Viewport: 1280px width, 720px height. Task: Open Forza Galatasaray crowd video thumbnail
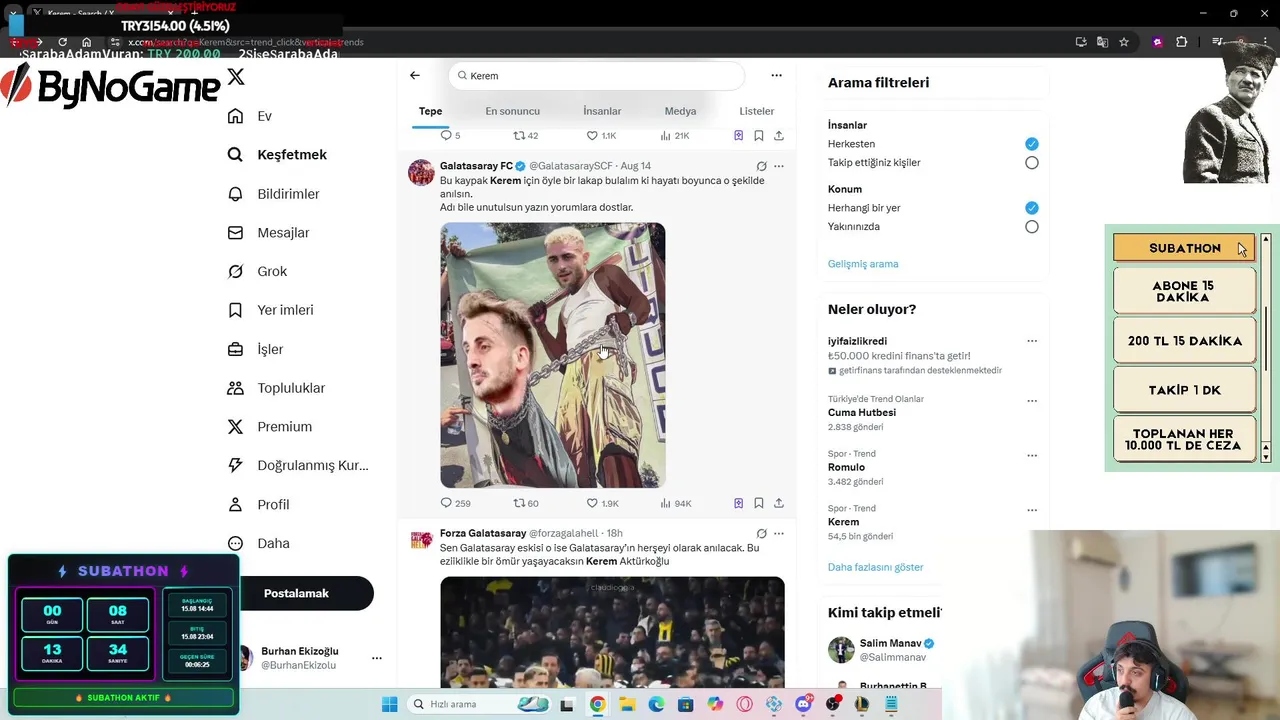tap(612, 632)
